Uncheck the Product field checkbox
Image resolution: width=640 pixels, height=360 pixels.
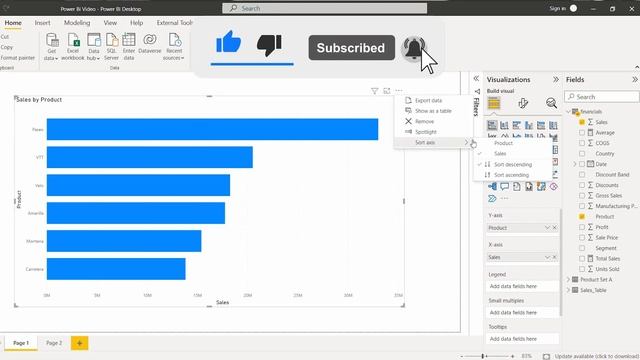(x=582, y=216)
